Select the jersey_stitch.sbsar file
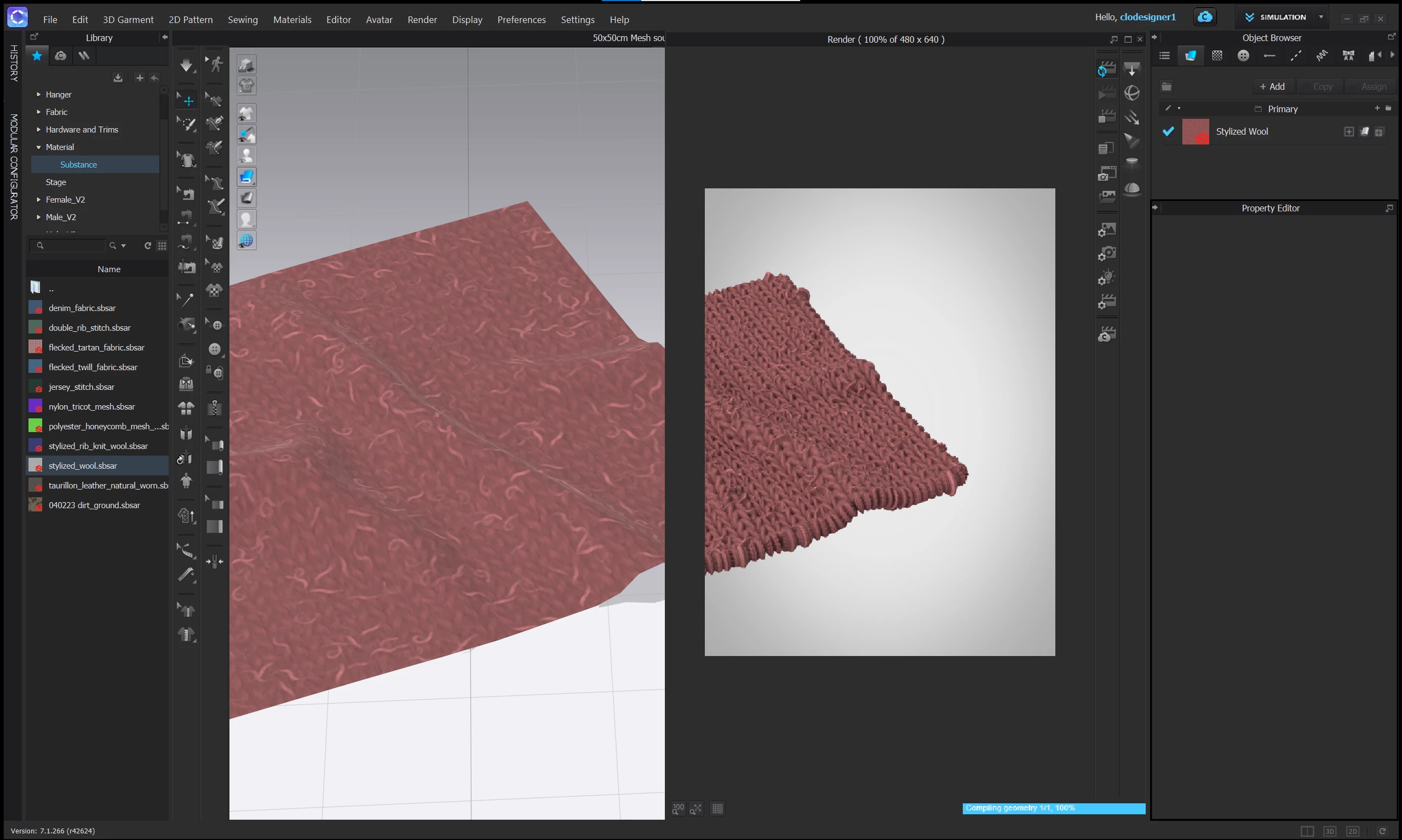 point(82,387)
